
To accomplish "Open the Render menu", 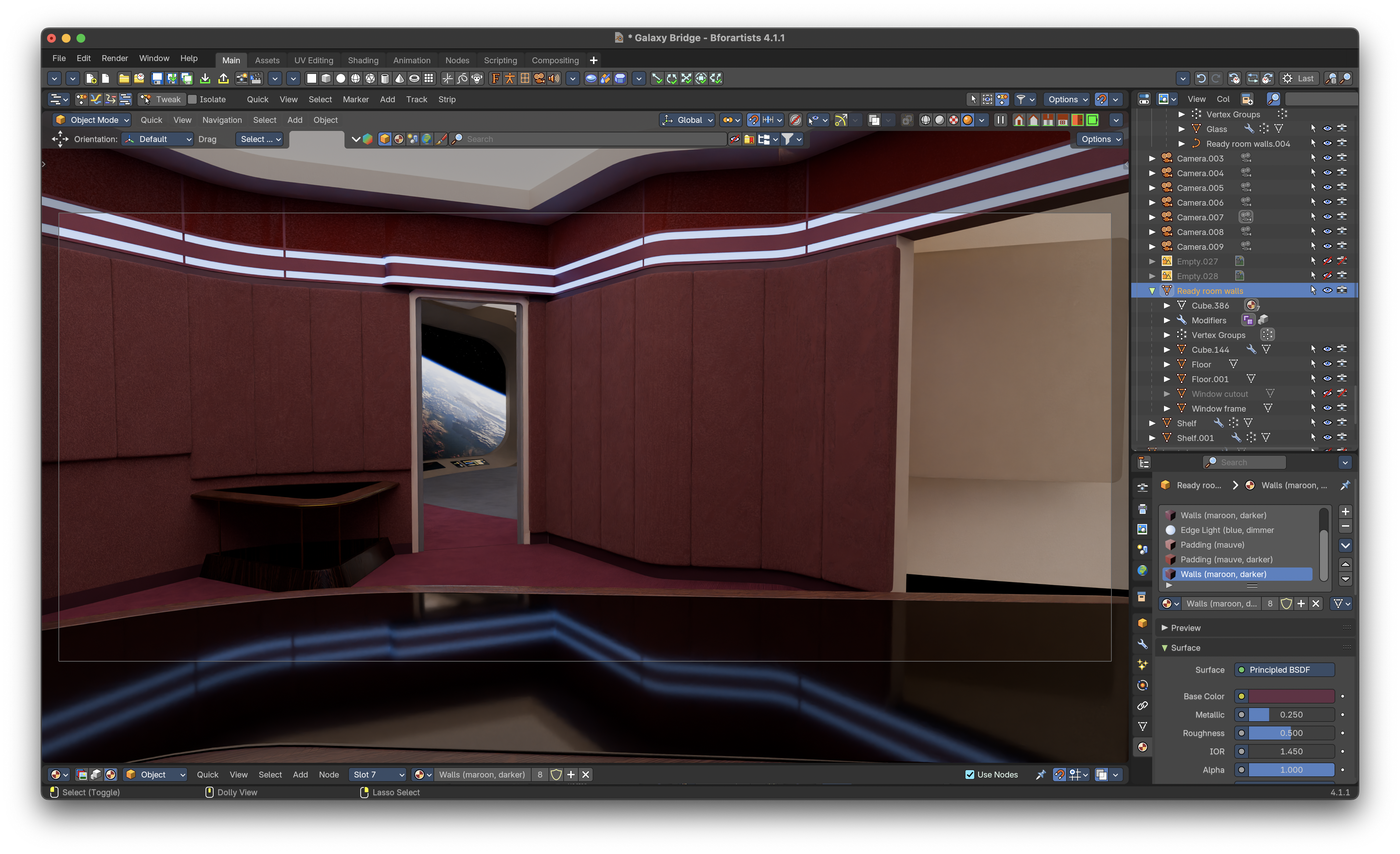I will point(114,58).
